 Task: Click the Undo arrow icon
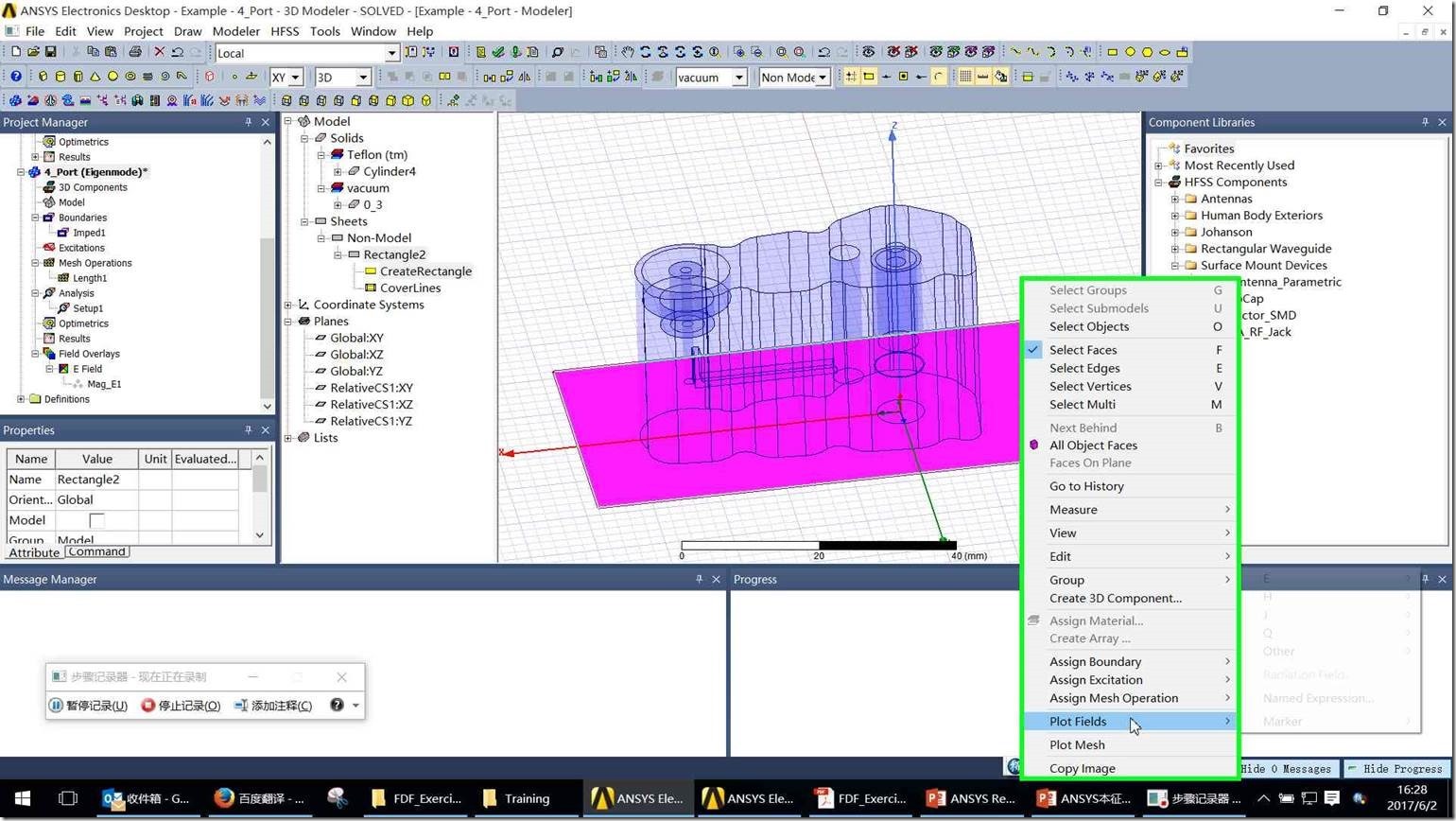click(x=177, y=52)
